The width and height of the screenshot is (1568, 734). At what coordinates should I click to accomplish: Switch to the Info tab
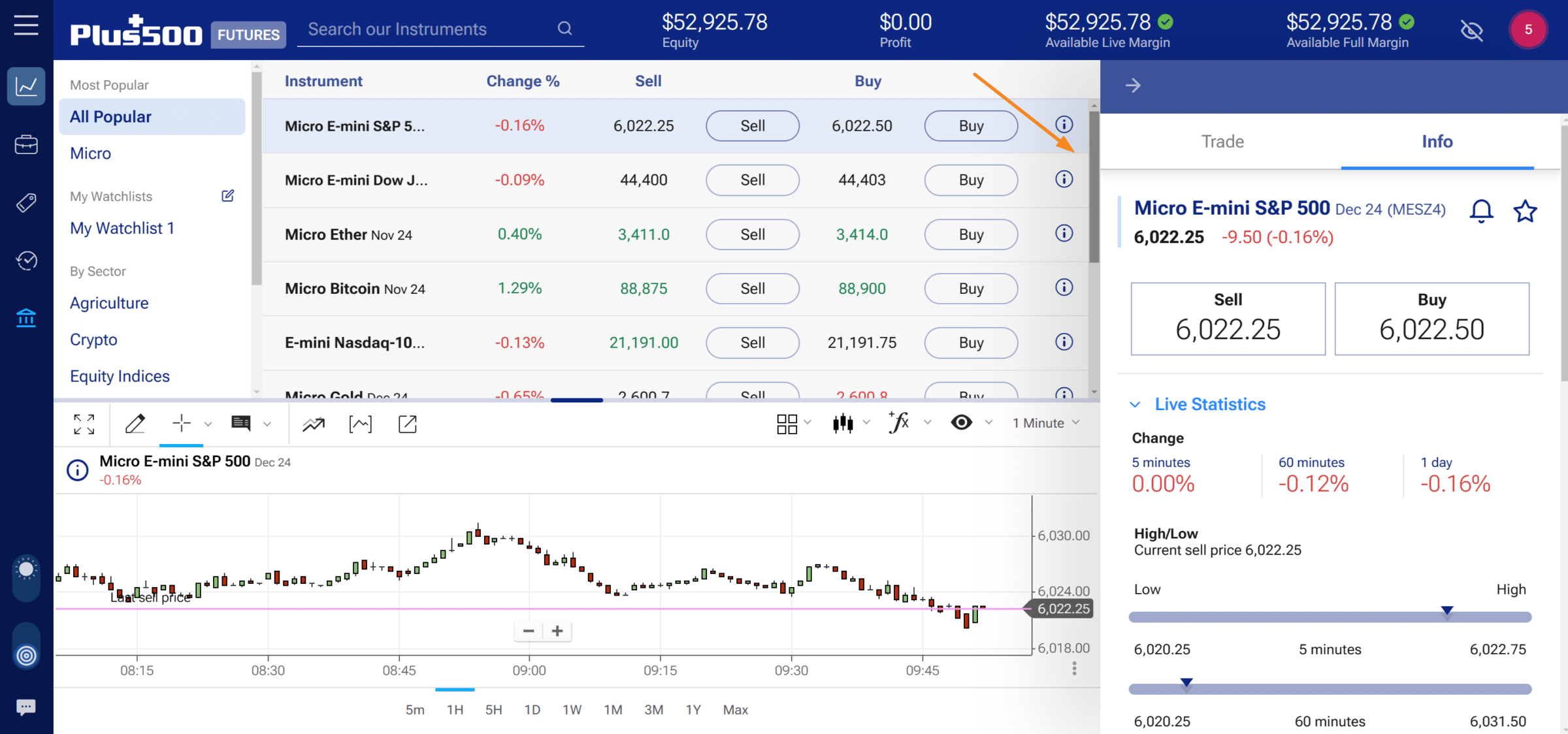1437,142
